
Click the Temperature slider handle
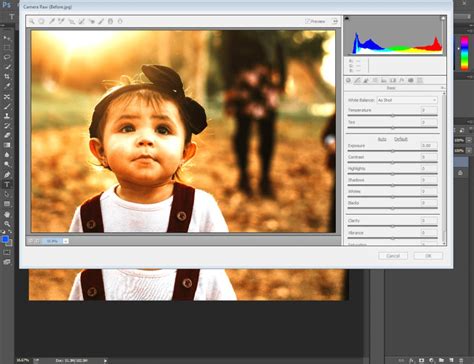click(393, 115)
